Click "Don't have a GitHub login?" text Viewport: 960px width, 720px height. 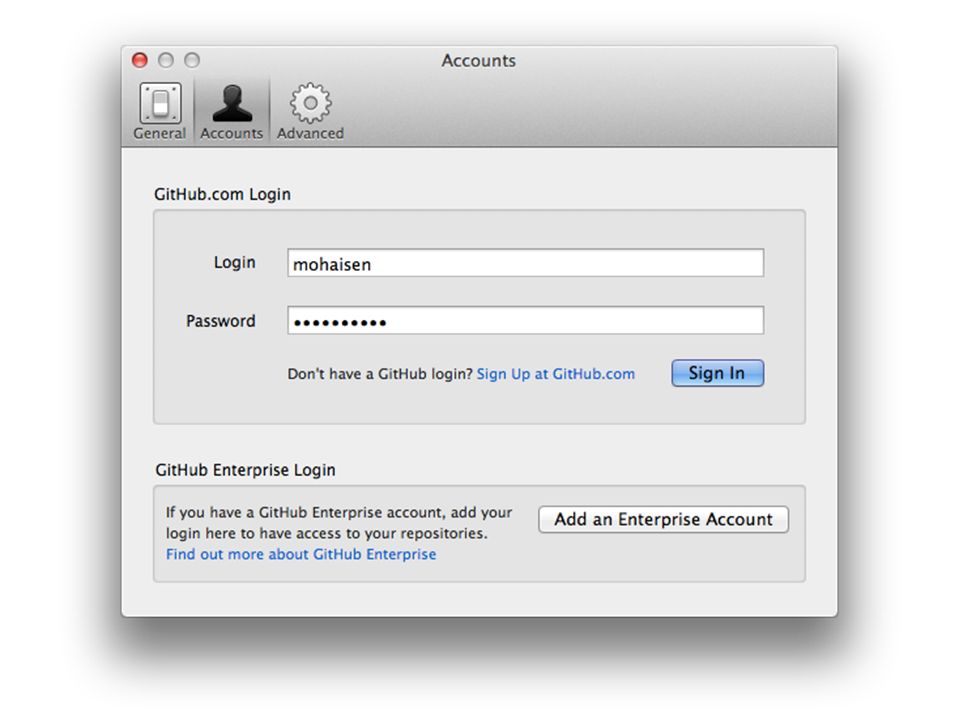click(x=380, y=374)
